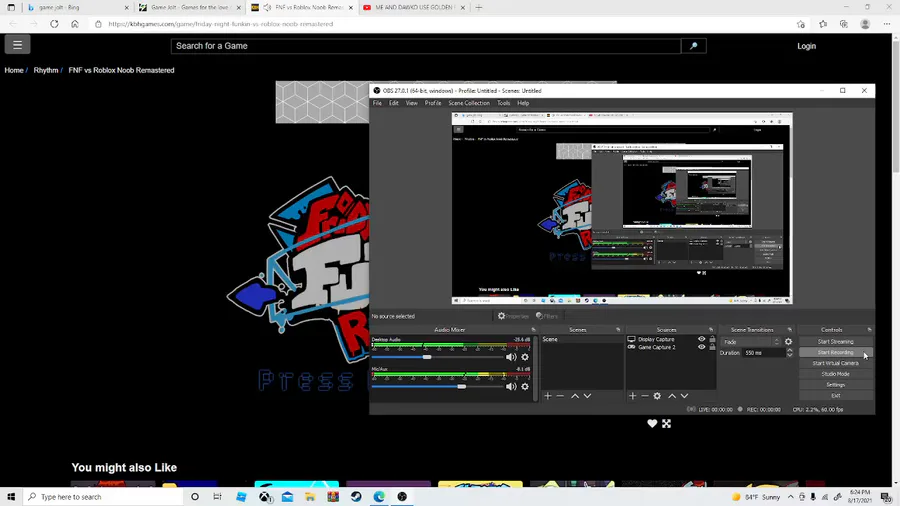Open OBS Studio taskbar icon
900x506 pixels.
402,497
